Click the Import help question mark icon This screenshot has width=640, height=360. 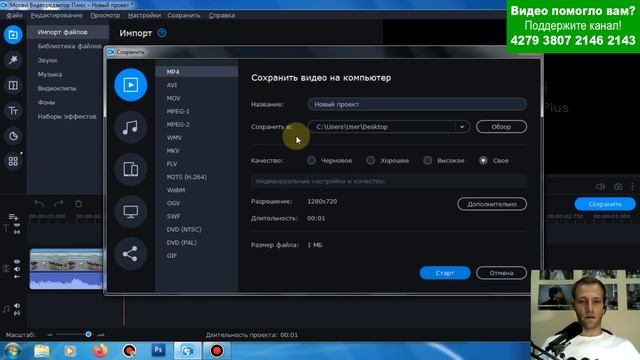pos(162,33)
